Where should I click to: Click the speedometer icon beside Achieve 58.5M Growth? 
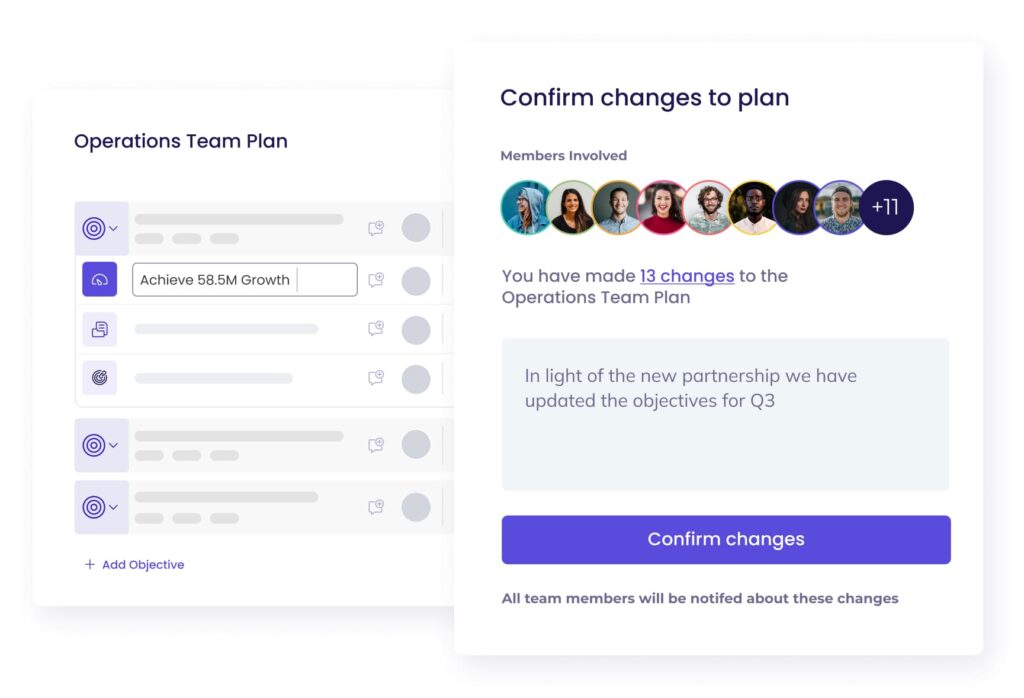99,279
